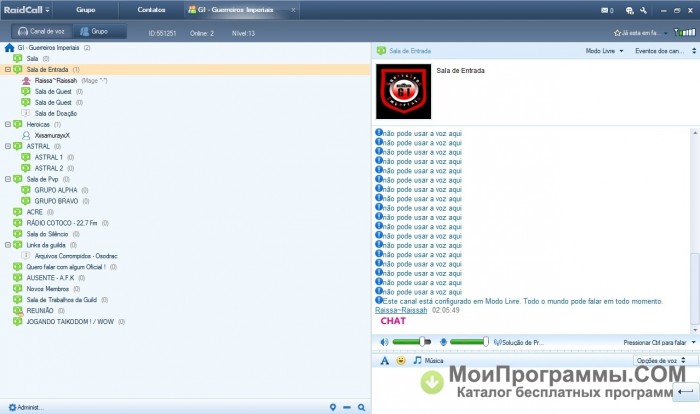This screenshot has width=700, height=414.
Task: Select the first Sala de Quest channel
Action: (52, 92)
